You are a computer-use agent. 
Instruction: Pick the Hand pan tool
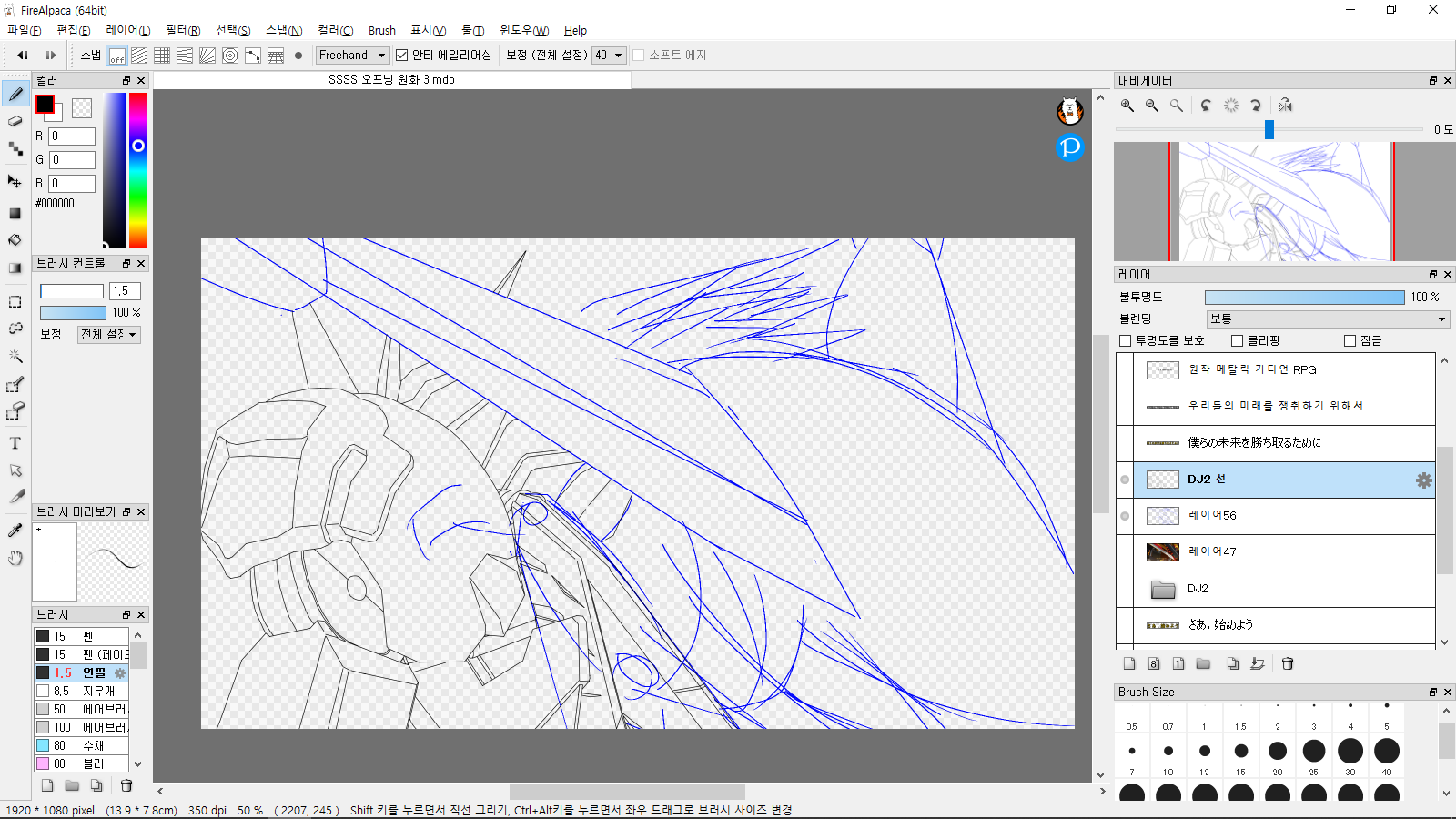pos(15,558)
